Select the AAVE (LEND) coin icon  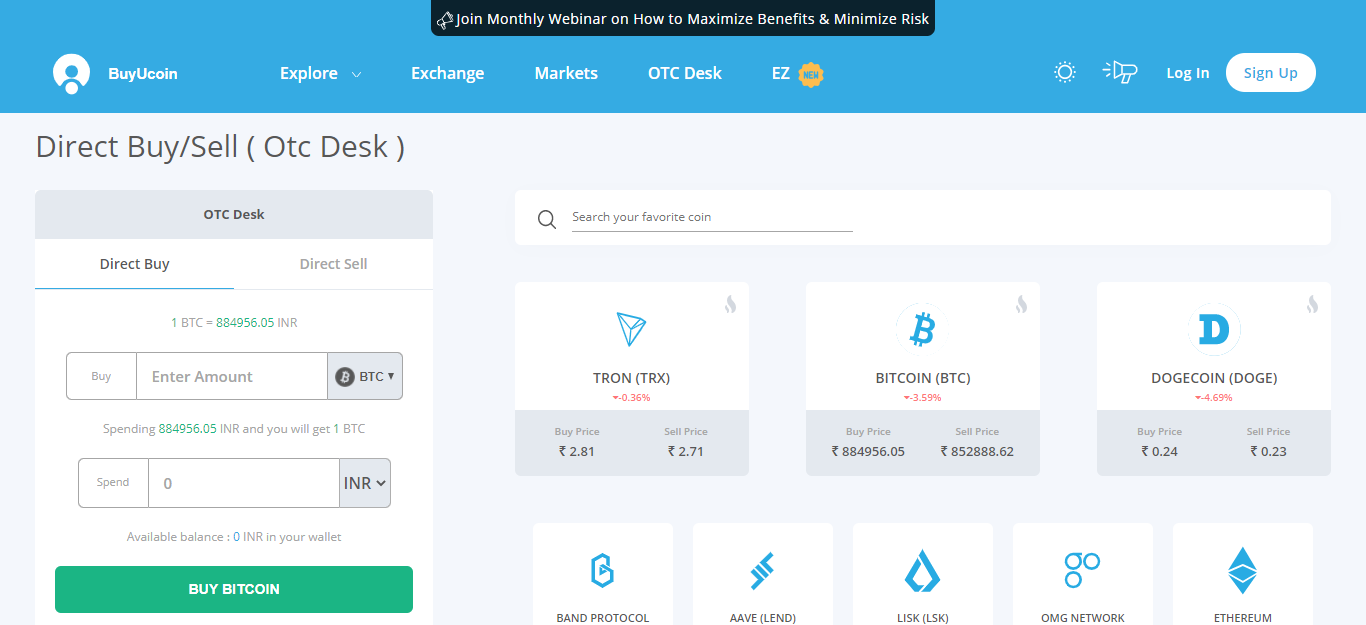[762, 570]
